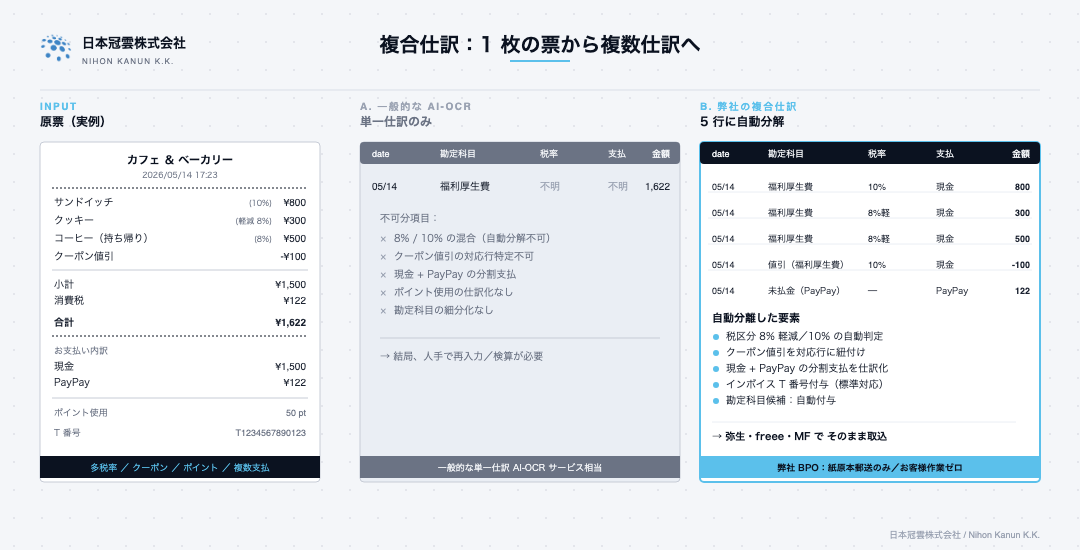
Task: Click the 不可分項目: label
Action: pos(409,218)
